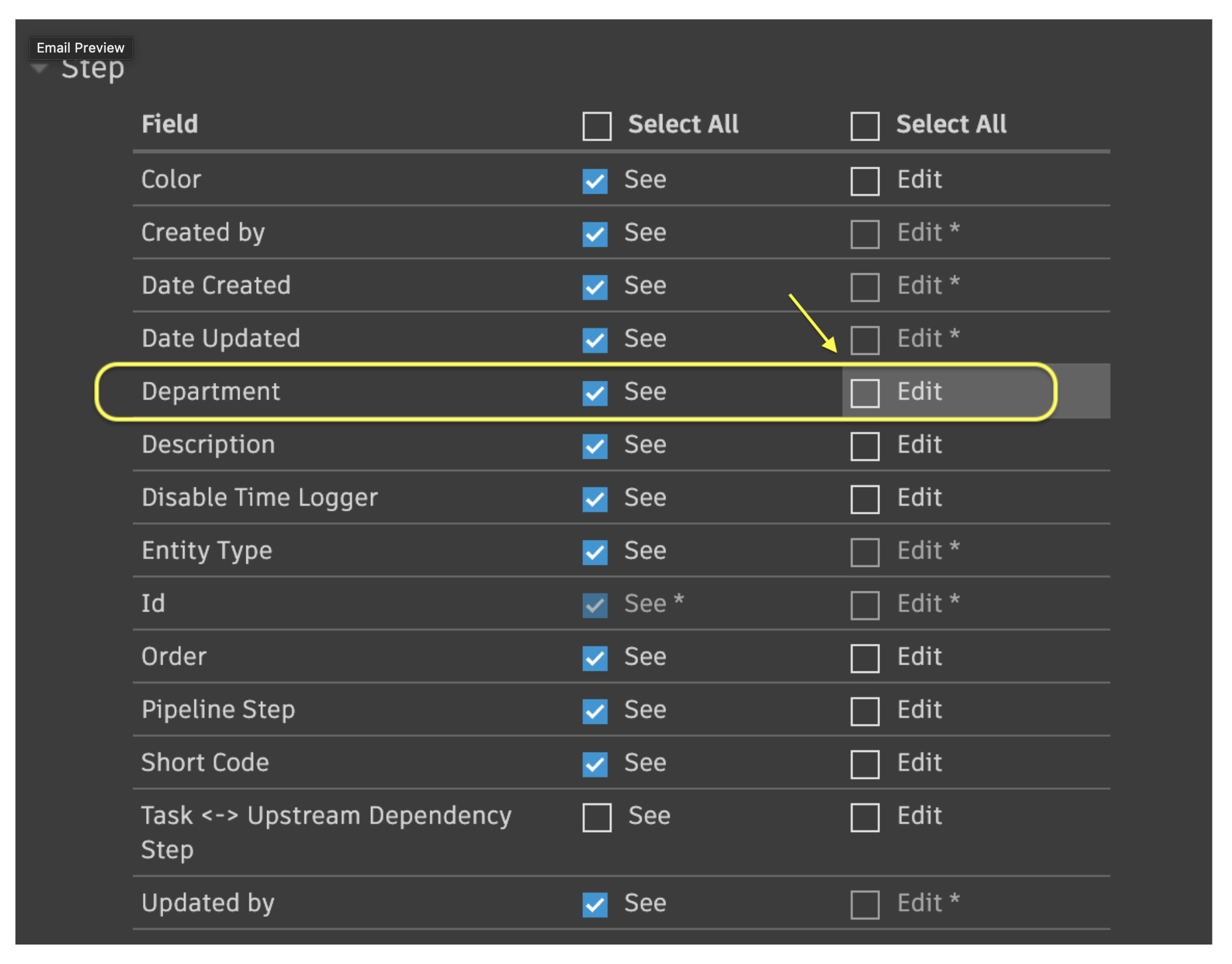1232x964 pixels.
Task: Uncheck See for the Color field
Action: [x=595, y=181]
